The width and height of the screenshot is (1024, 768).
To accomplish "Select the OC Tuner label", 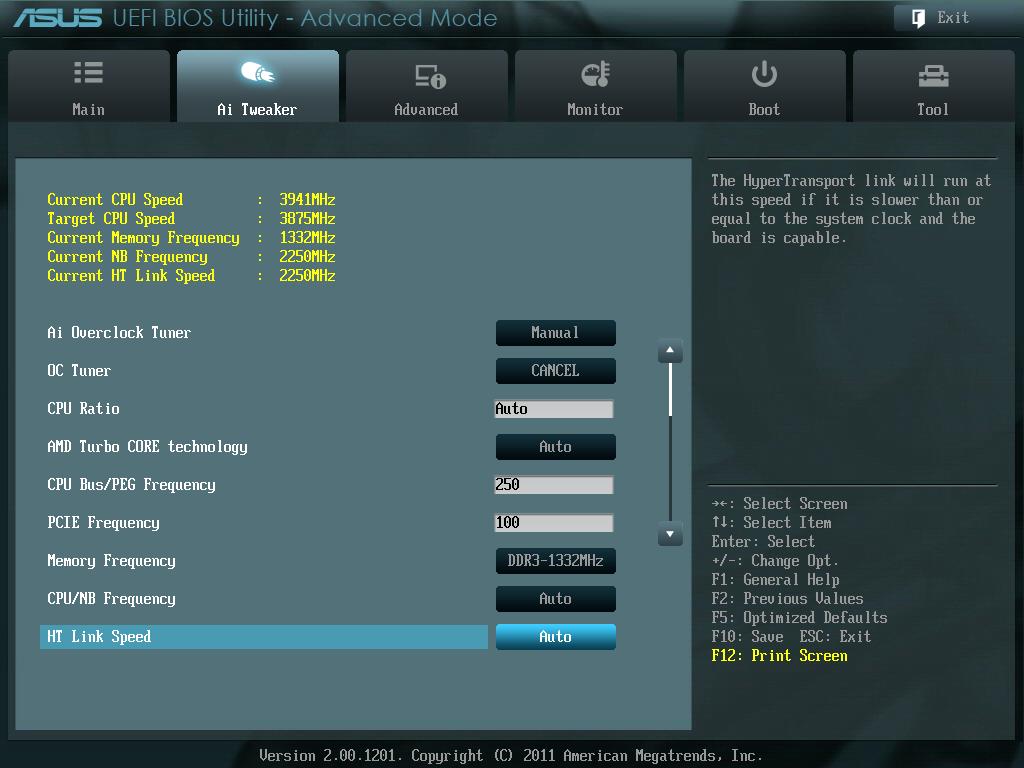I will (79, 371).
